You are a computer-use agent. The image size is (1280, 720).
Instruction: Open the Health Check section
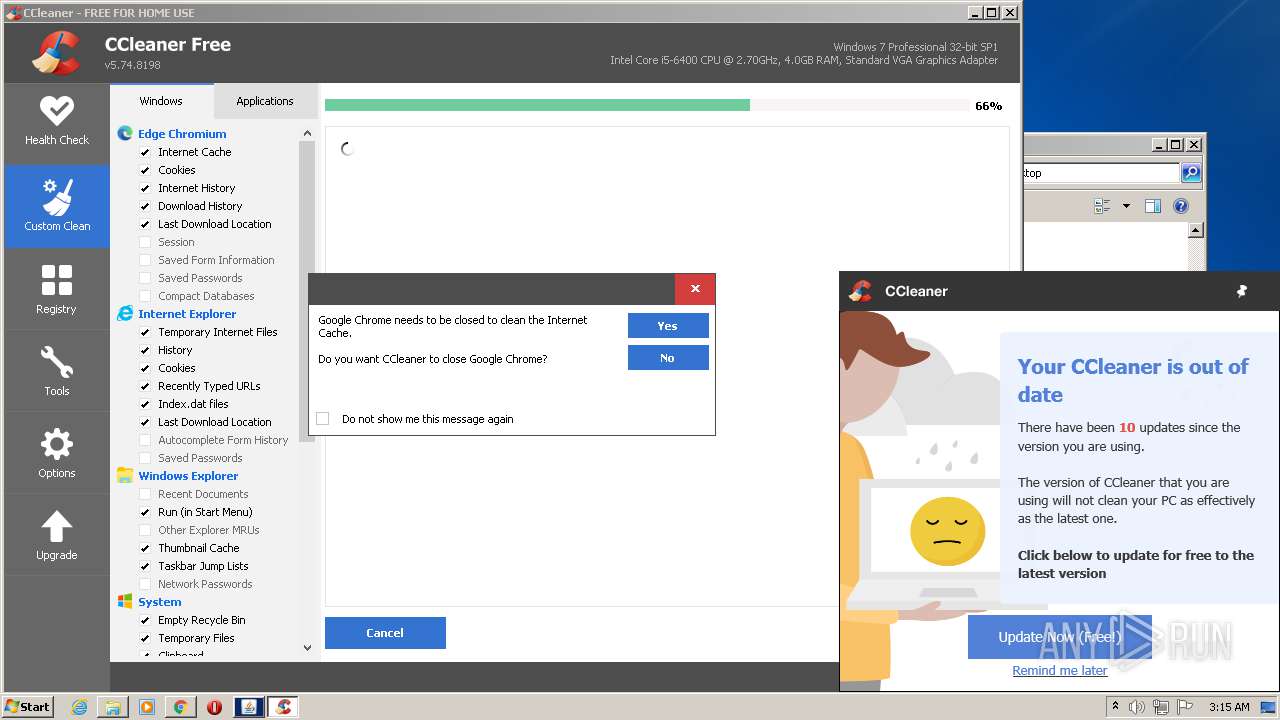coord(57,121)
